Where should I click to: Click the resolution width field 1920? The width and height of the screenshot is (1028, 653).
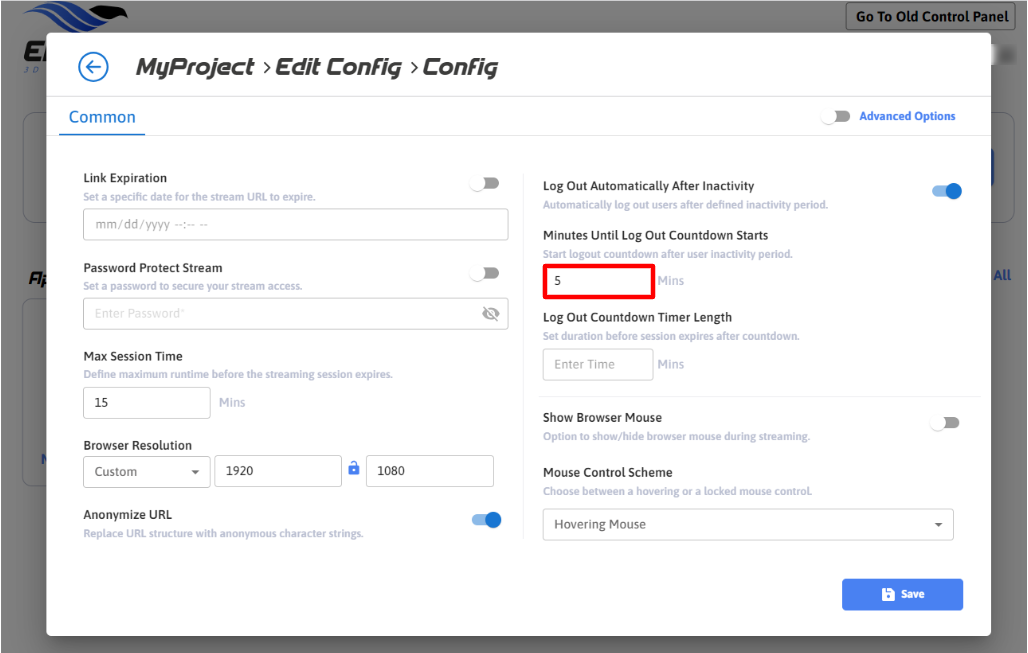pos(277,471)
